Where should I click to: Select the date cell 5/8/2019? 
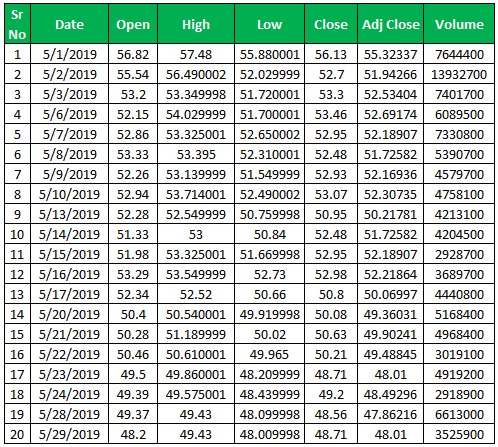click(69, 154)
